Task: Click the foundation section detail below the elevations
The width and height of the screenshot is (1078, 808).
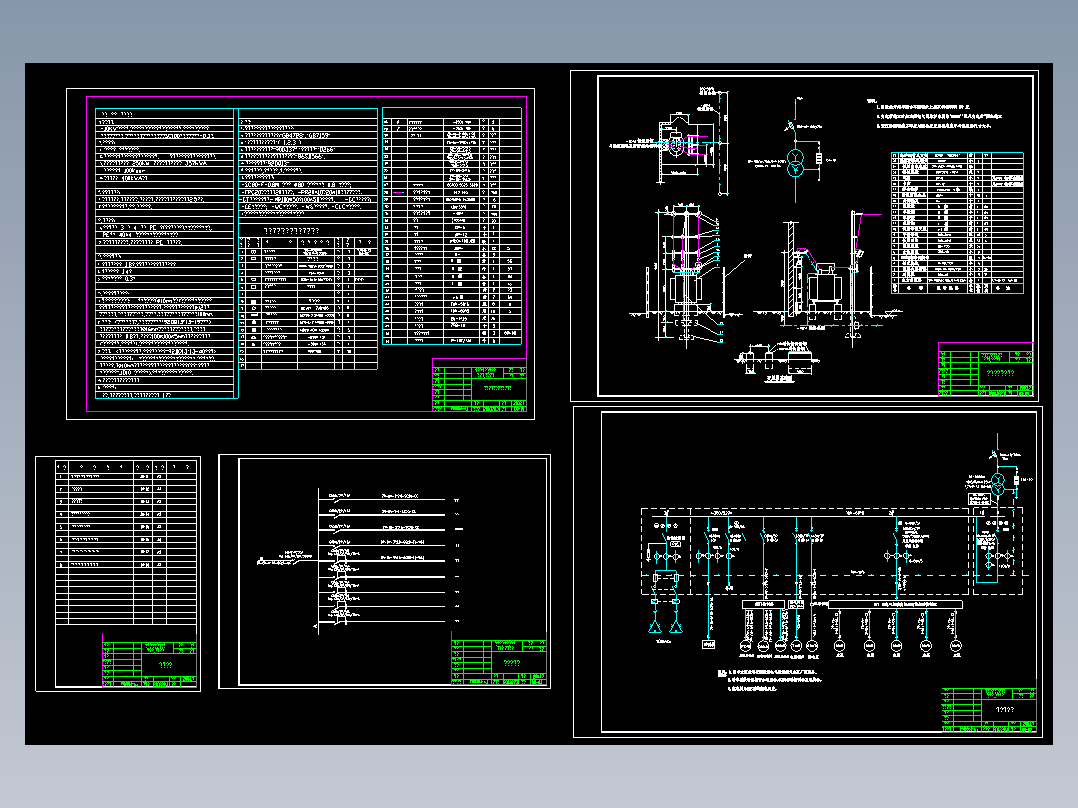Action: pyautogui.click(x=777, y=362)
